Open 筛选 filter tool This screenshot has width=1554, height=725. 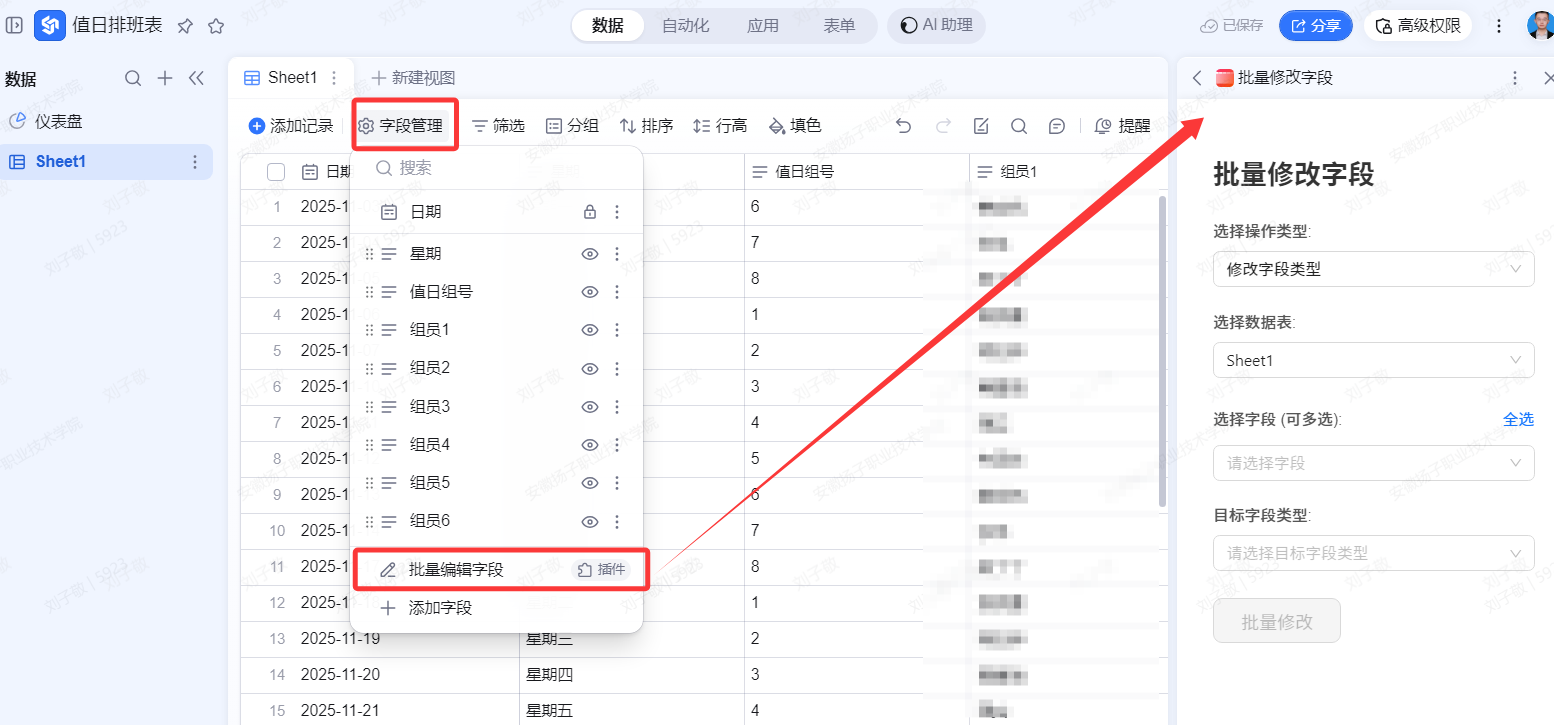pyautogui.click(x=498, y=126)
